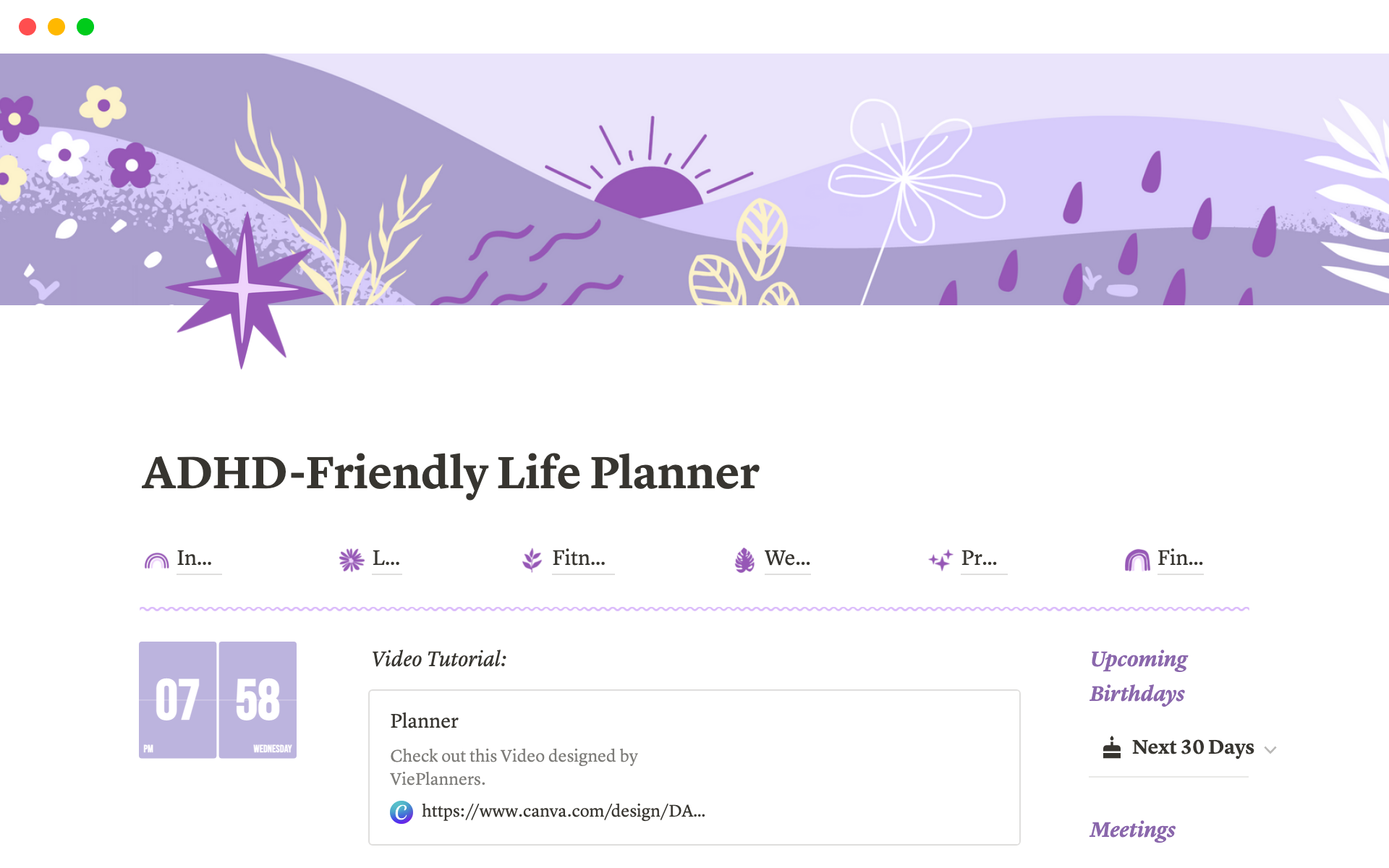Click the Planner title inside the video card

[x=424, y=720]
